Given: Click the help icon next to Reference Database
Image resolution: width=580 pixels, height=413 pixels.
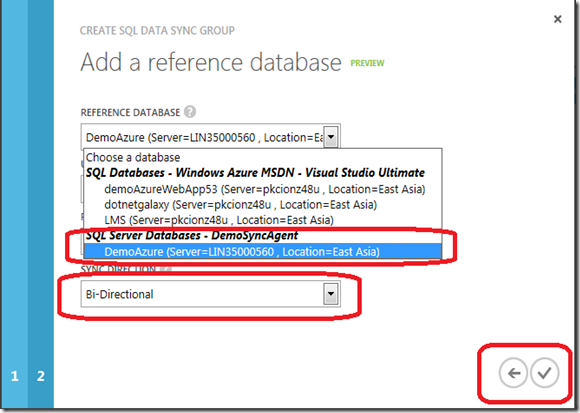Looking at the screenshot, I should (x=190, y=112).
